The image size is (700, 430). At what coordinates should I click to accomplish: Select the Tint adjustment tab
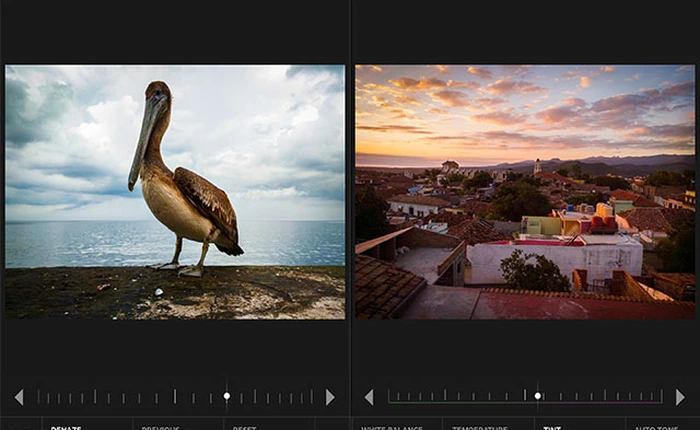[x=579, y=425]
